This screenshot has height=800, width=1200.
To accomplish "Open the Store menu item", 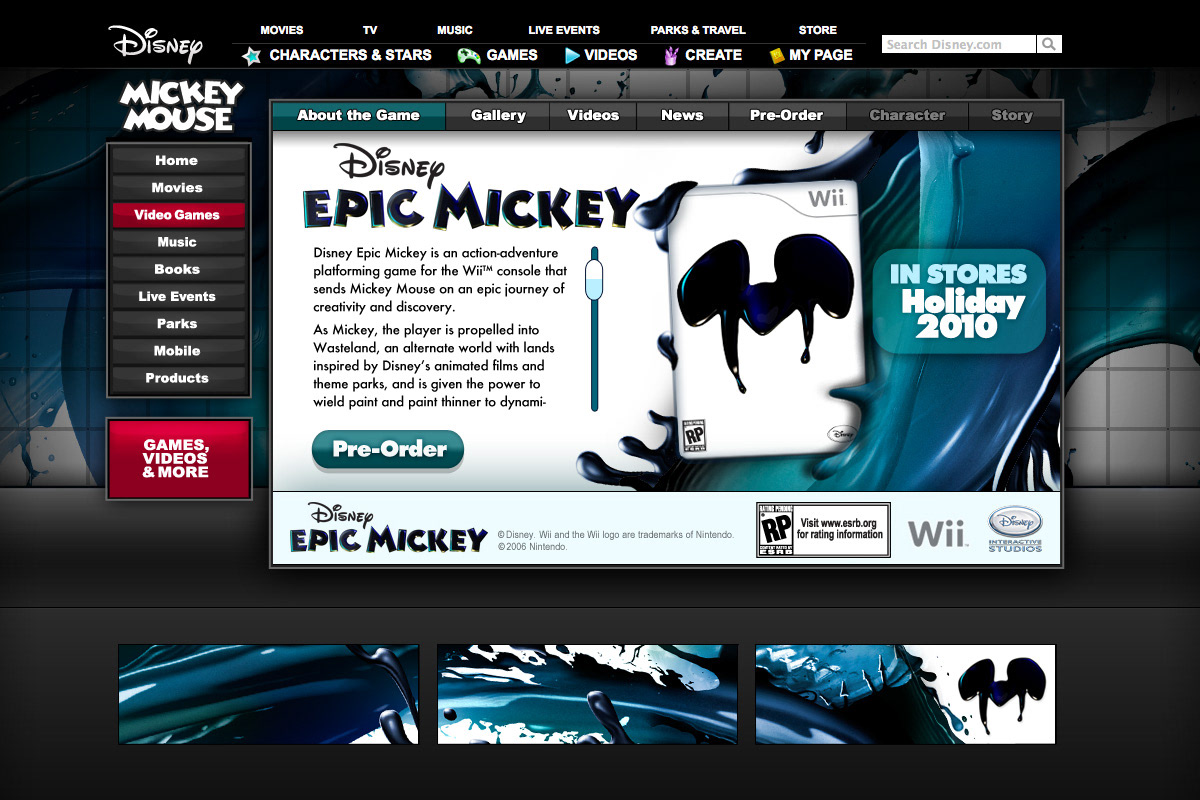I will pos(818,30).
